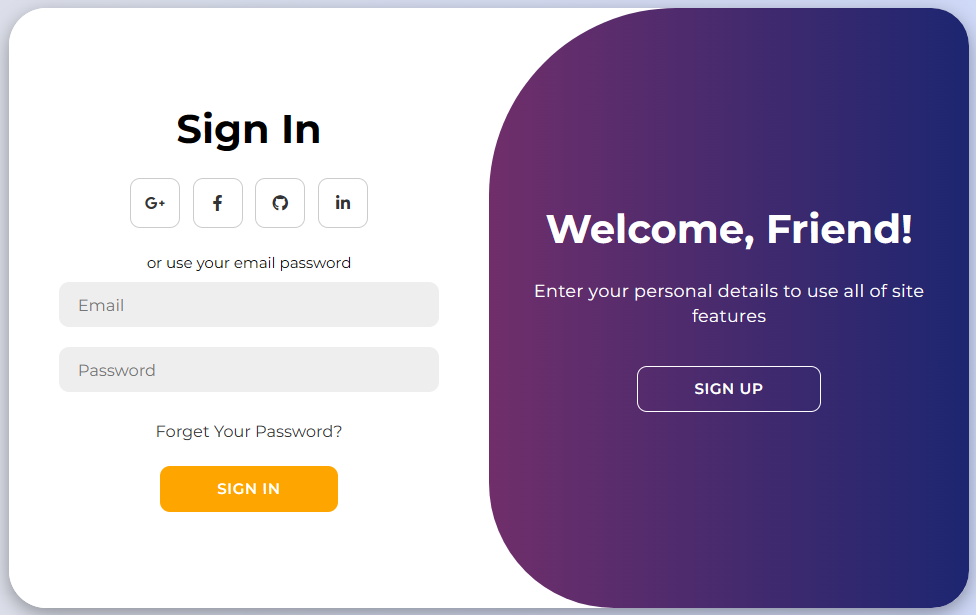
Task: Sign in with the Google Plus icon
Action: tap(155, 203)
